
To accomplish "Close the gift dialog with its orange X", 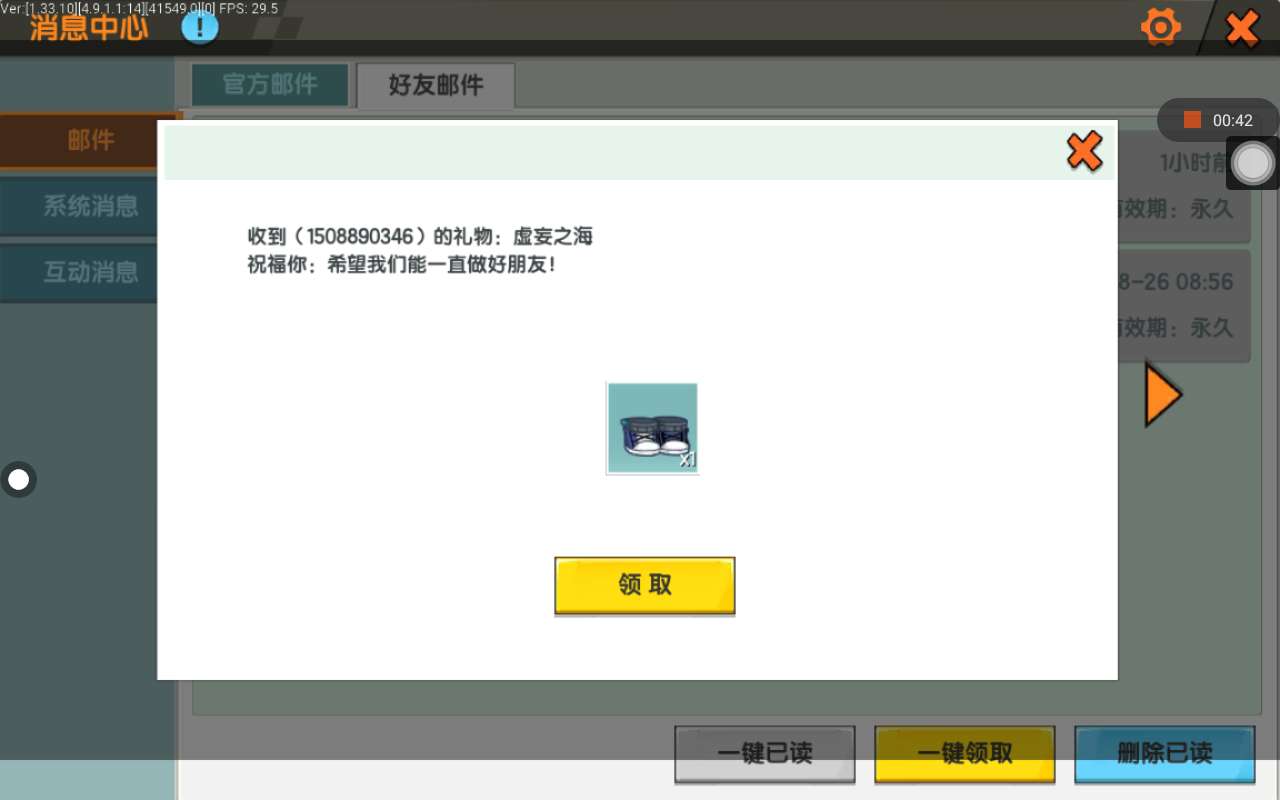I will pyautogui.click(x=1084, y=152).
